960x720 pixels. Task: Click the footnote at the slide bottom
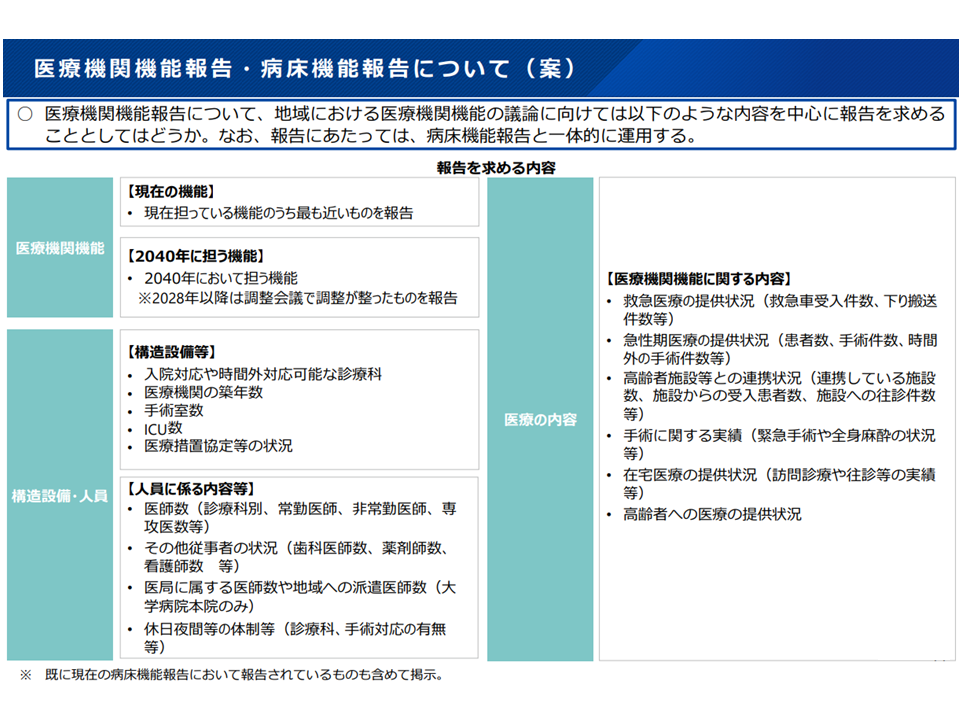click(232, 675)
